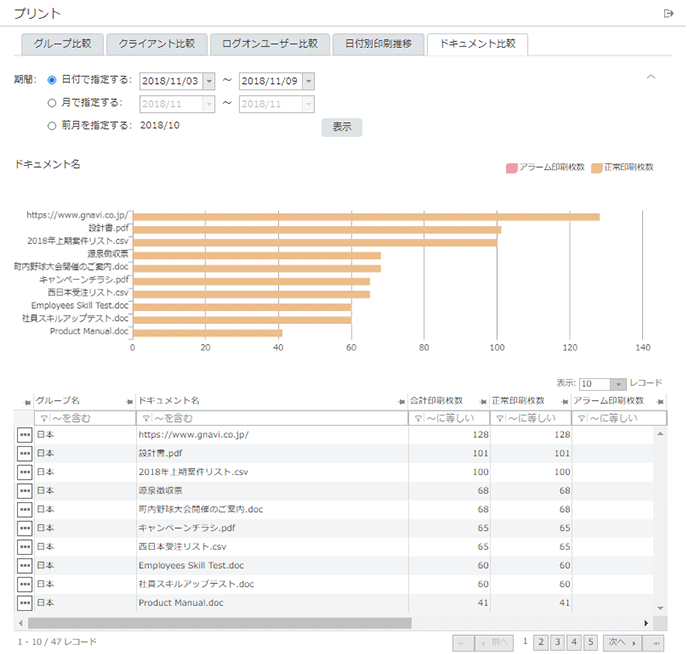Viewport: 687px width, 654px height.
Task: Click pin icon beside グループ名 column header
Action: point(27,401)
